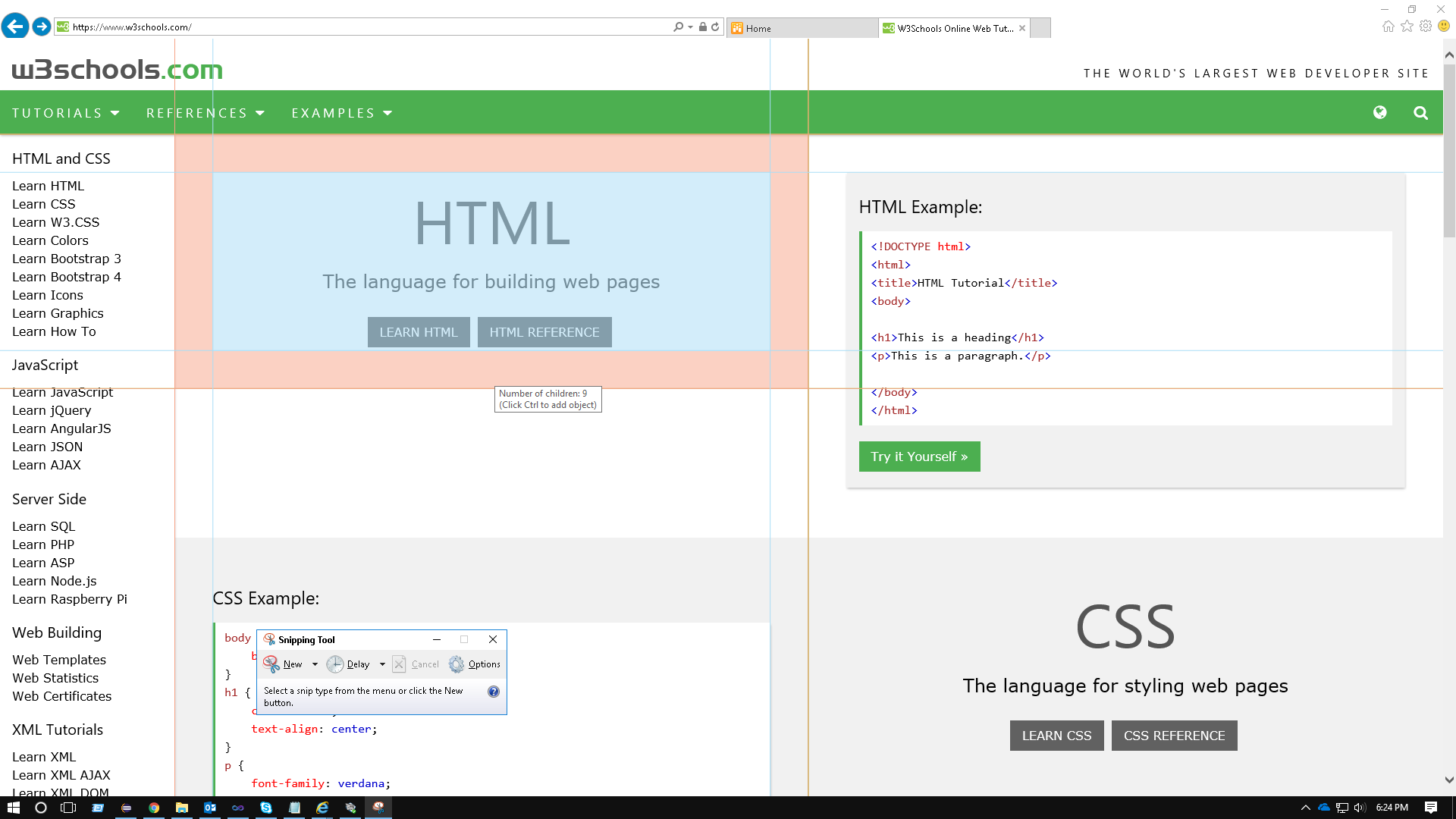Open Outlook from the taskbar
This screenshot has width=1456, height=819.
(x=210, y=808)
